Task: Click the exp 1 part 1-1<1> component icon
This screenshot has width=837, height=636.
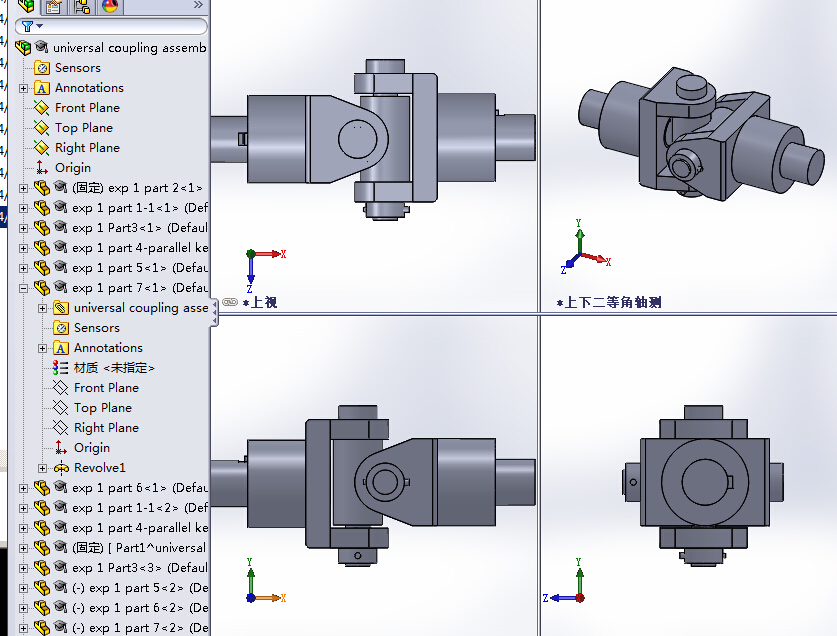Action: pos(42,208)
